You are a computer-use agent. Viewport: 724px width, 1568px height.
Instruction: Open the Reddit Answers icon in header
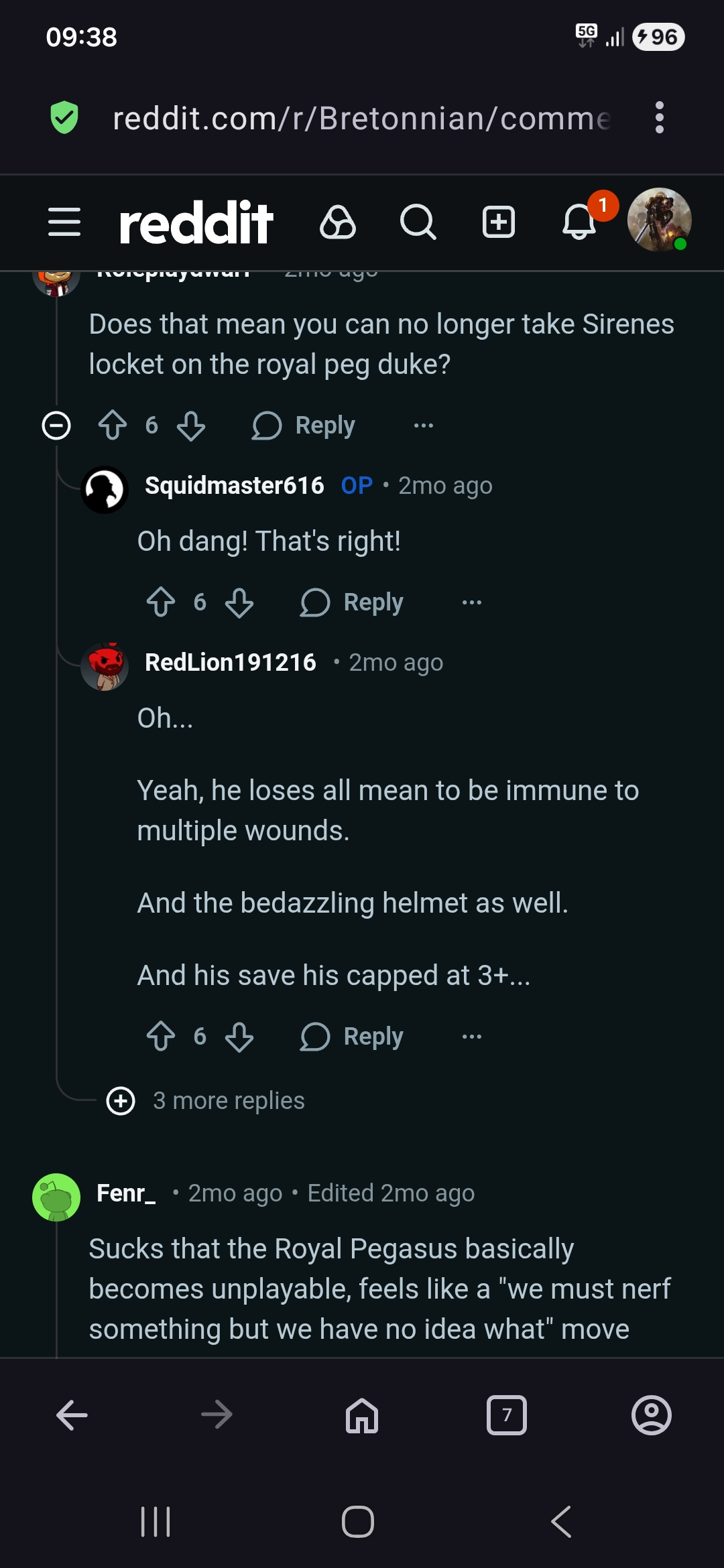click(338, 222)
